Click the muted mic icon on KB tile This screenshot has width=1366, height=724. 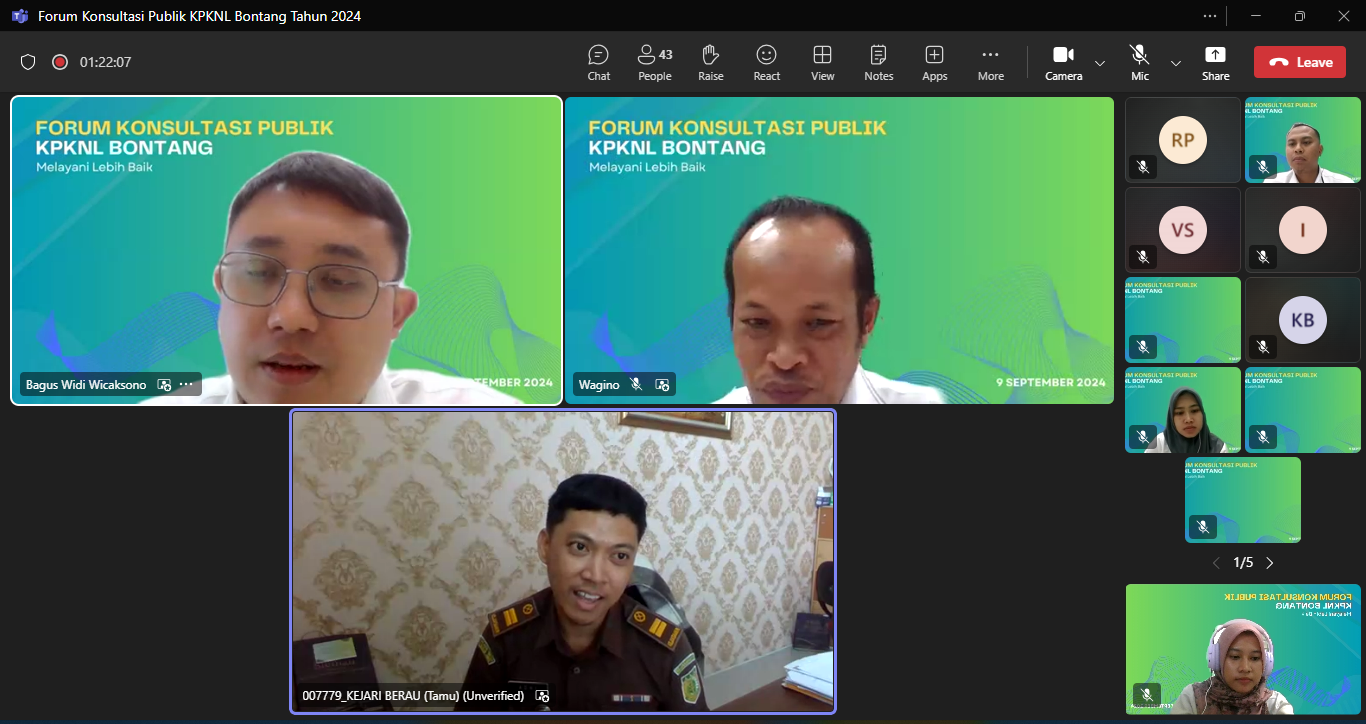(1263, 347)
